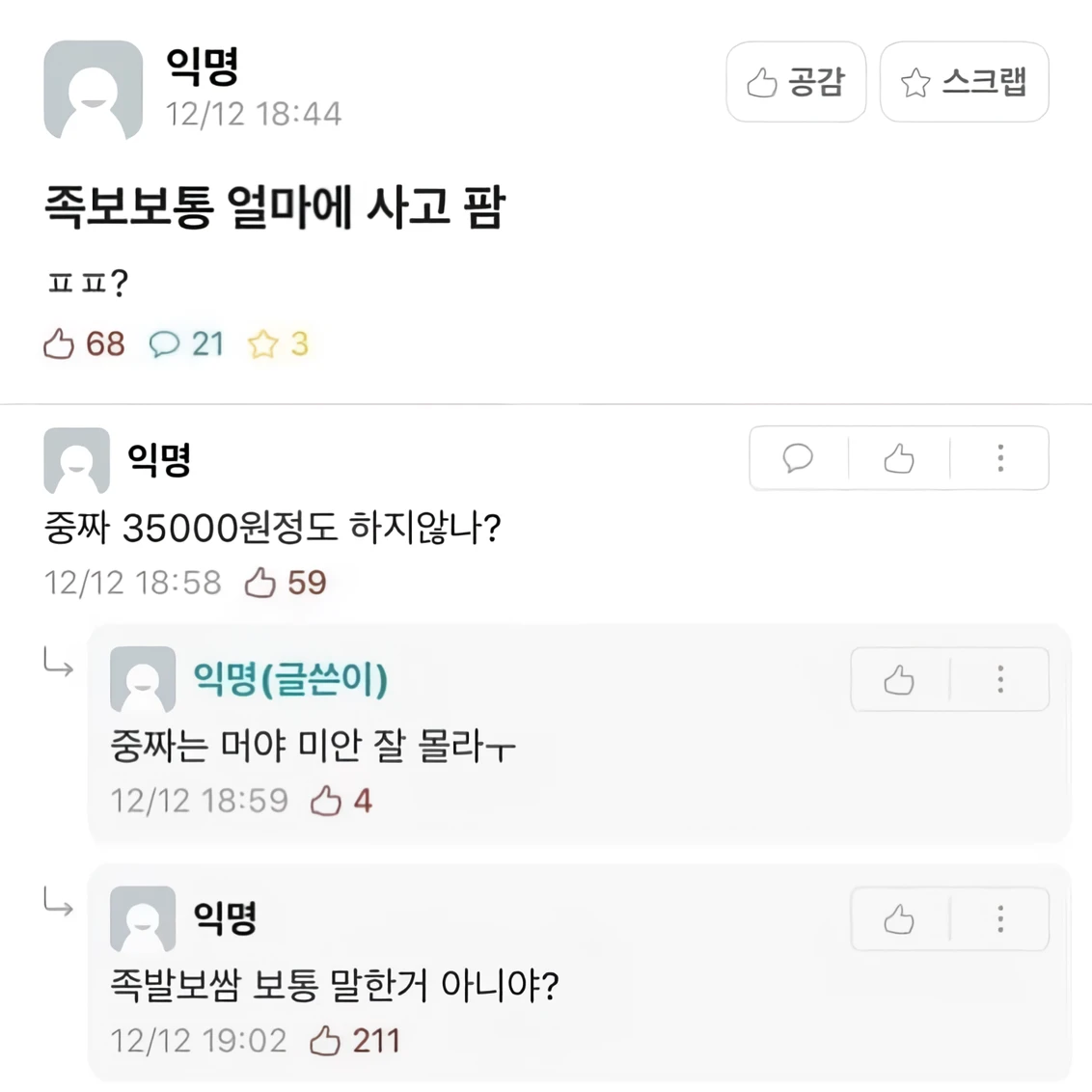
Task: Like the 중짜 35000원 comment
Action: click(x=899, y=457)
